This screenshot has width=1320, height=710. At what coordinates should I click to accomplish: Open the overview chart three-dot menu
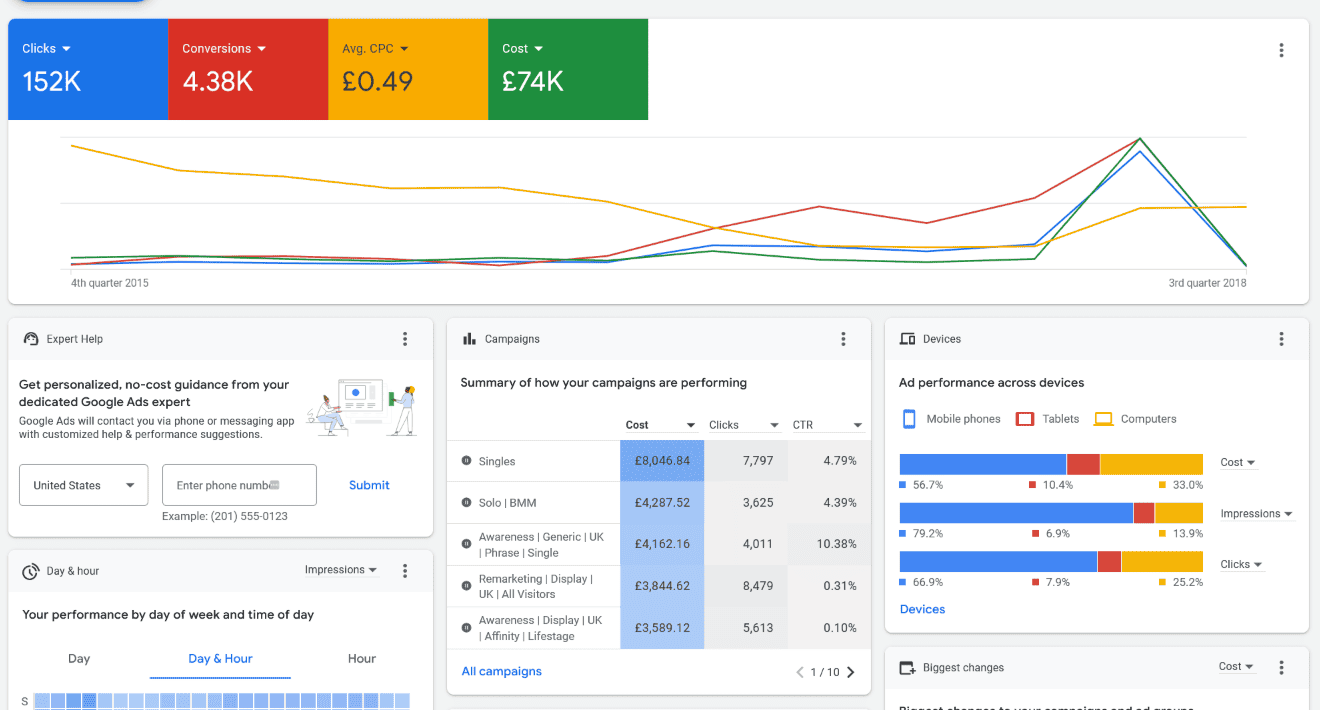click(x=1281, y=50)
